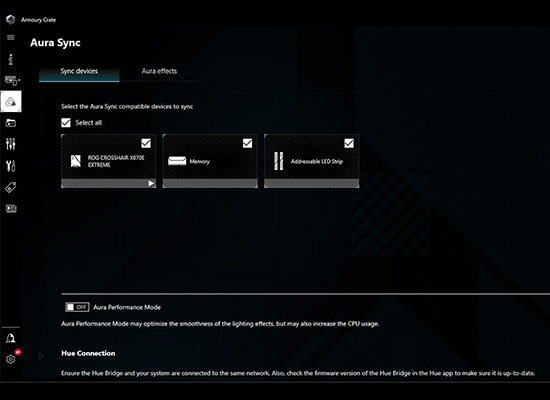Viewport: 550px width, 400px height.
Task: Open the notifications bell icon
Action: click(11, 338)
